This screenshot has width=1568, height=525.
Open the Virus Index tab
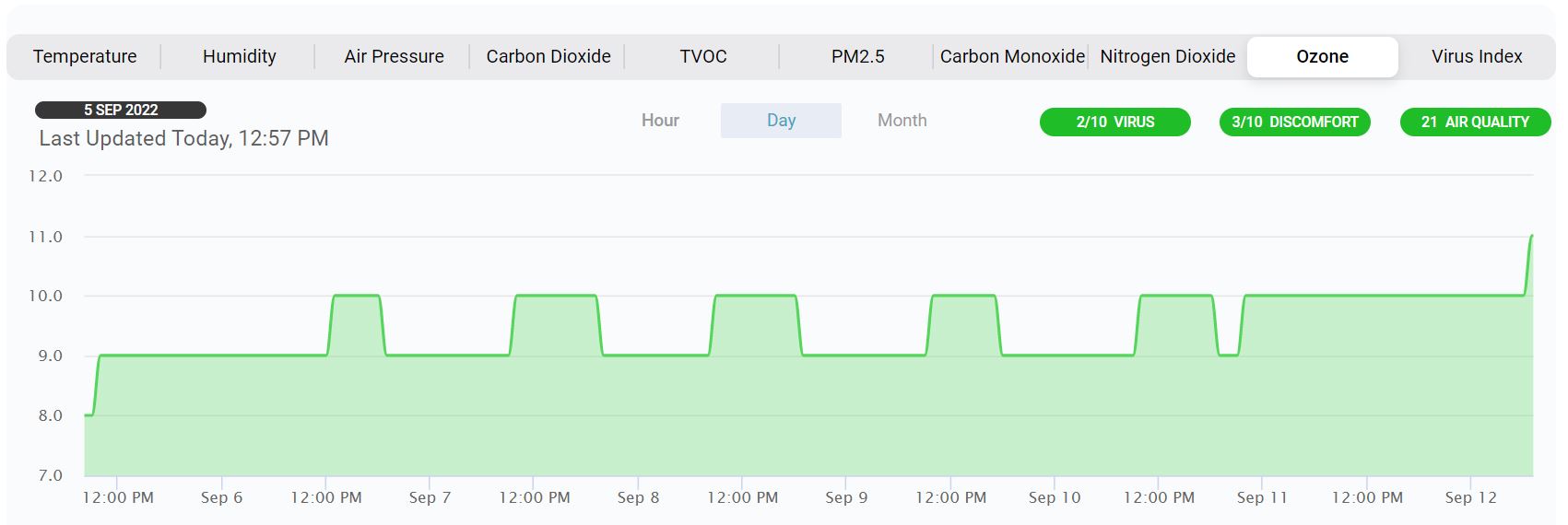click(1476, 56)
